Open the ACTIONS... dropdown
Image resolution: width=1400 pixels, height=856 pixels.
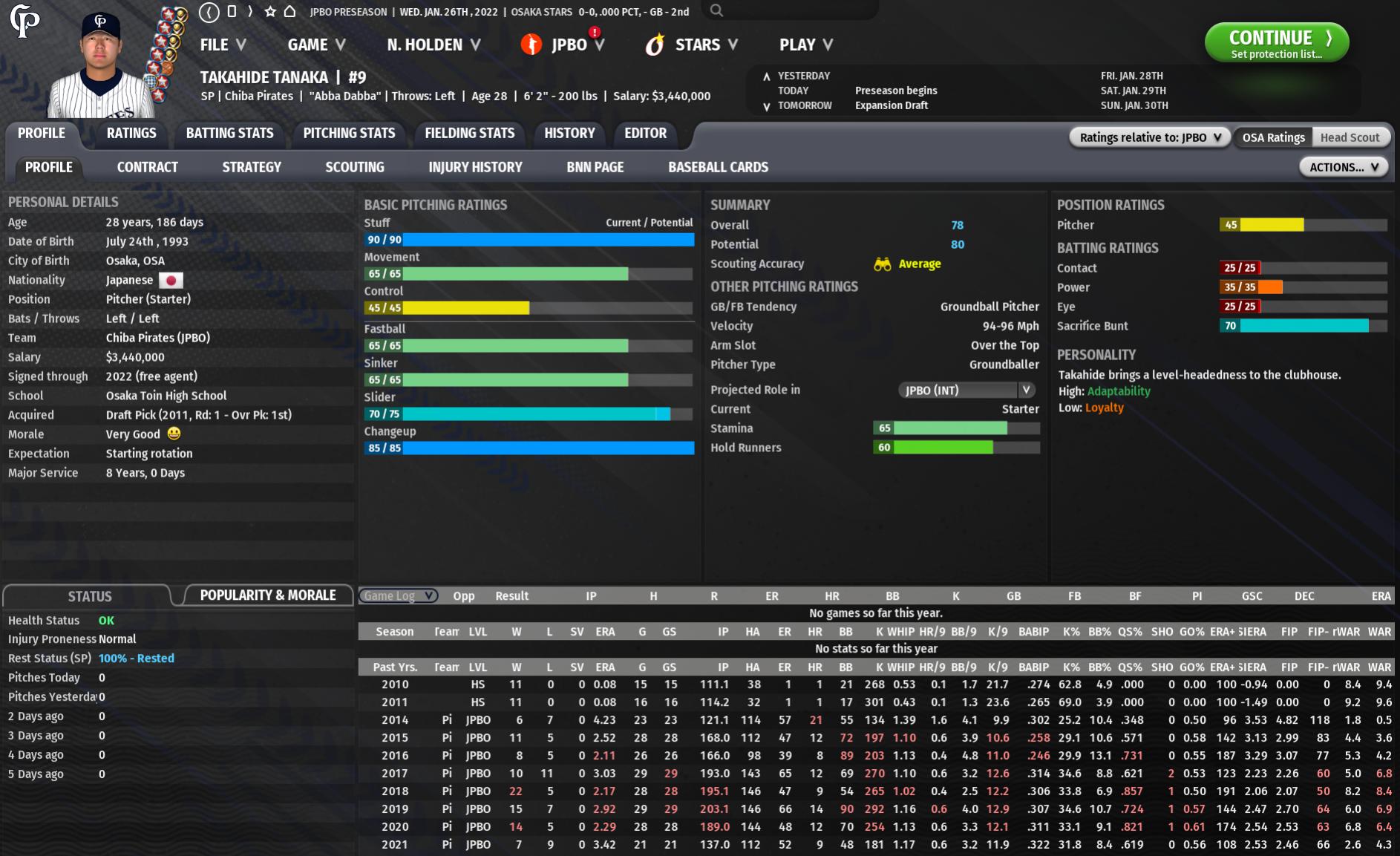pyautogui.click(x=1344, y=167)
